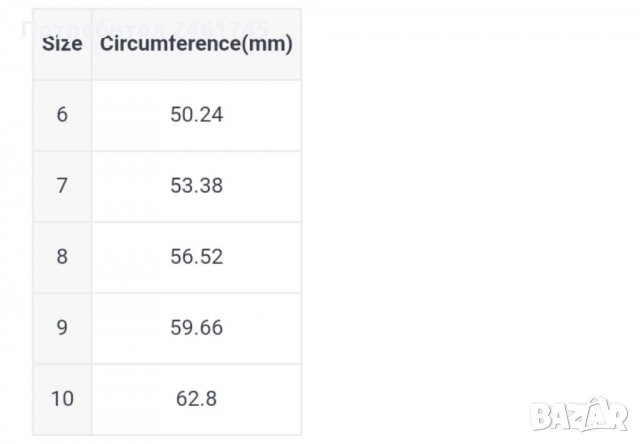Select the size 7 cell
The image size is (640, 444).
point(62,186)
